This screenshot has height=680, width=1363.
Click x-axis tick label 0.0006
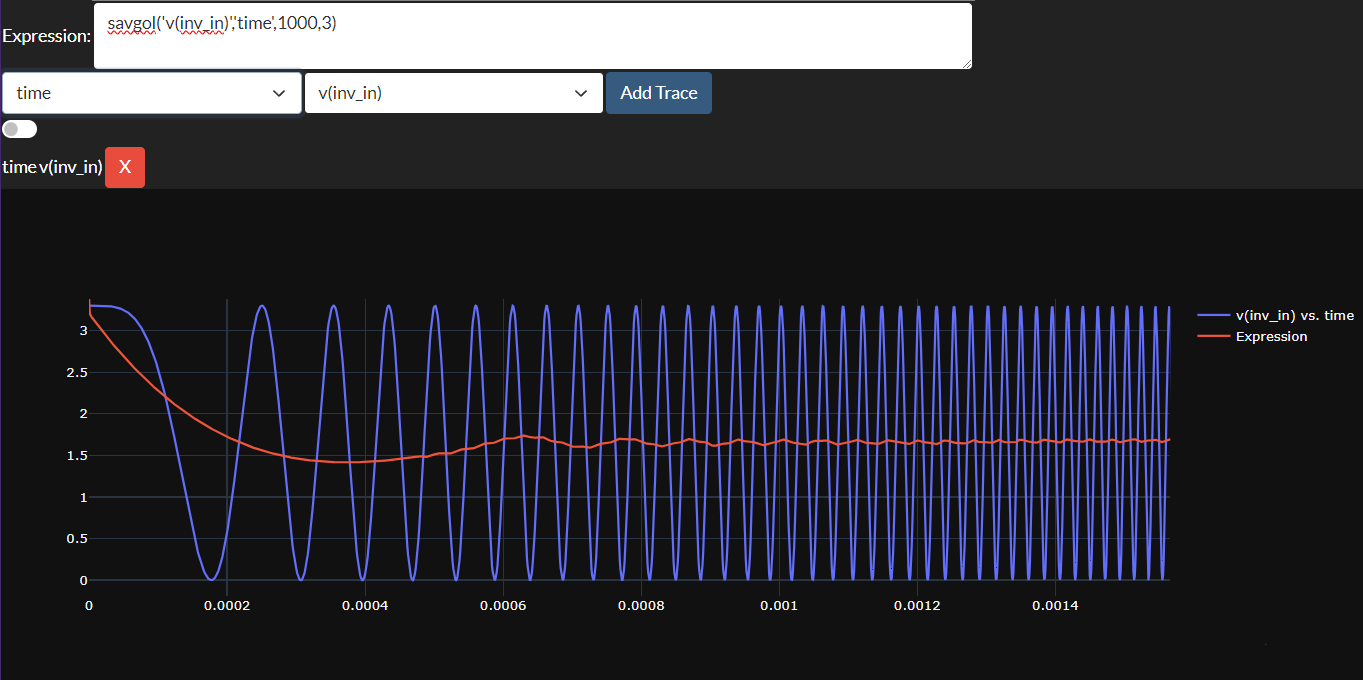503,606
